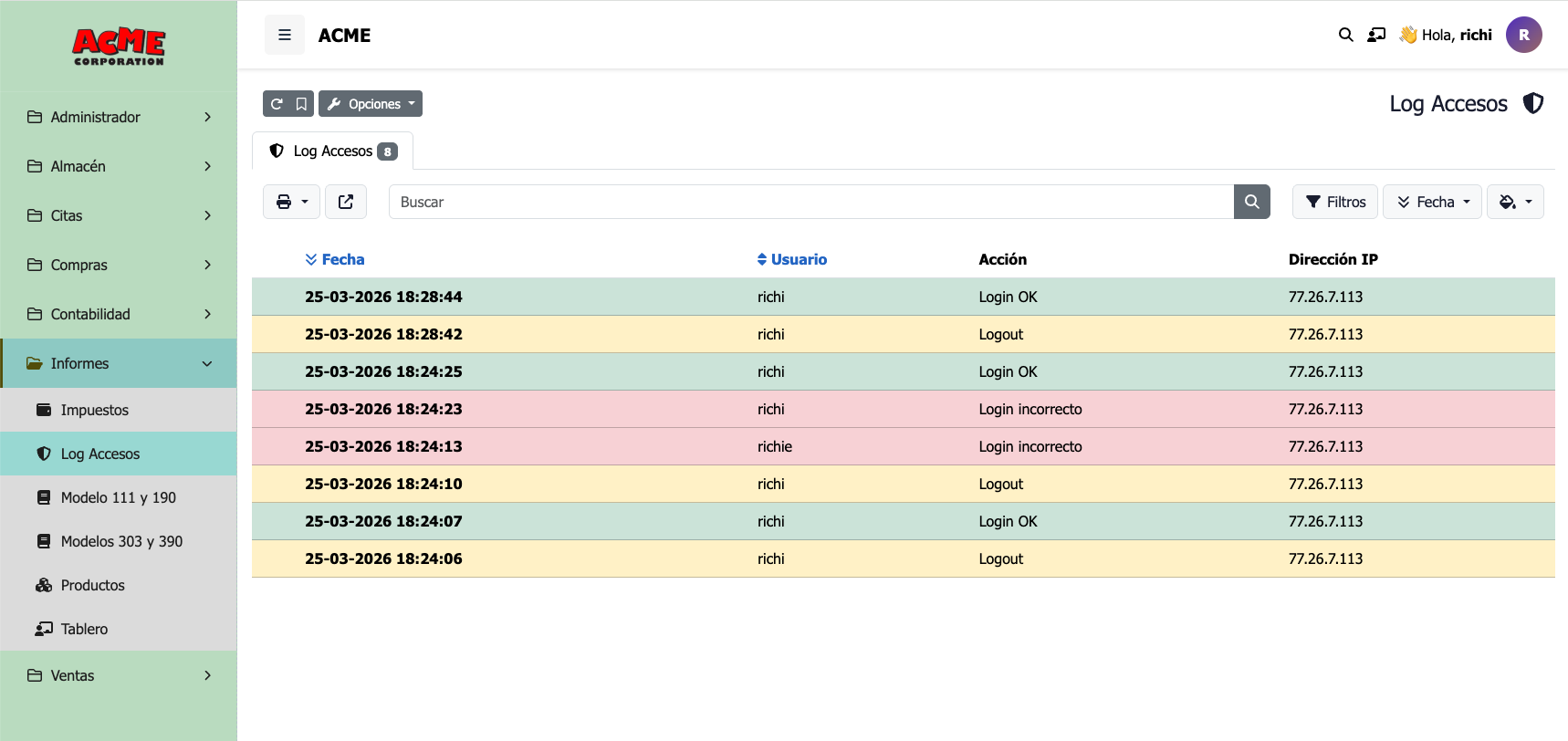Open the Fecha sort order dropdown
Viewport: 1568px width, 741px height.
[1432, 202]
